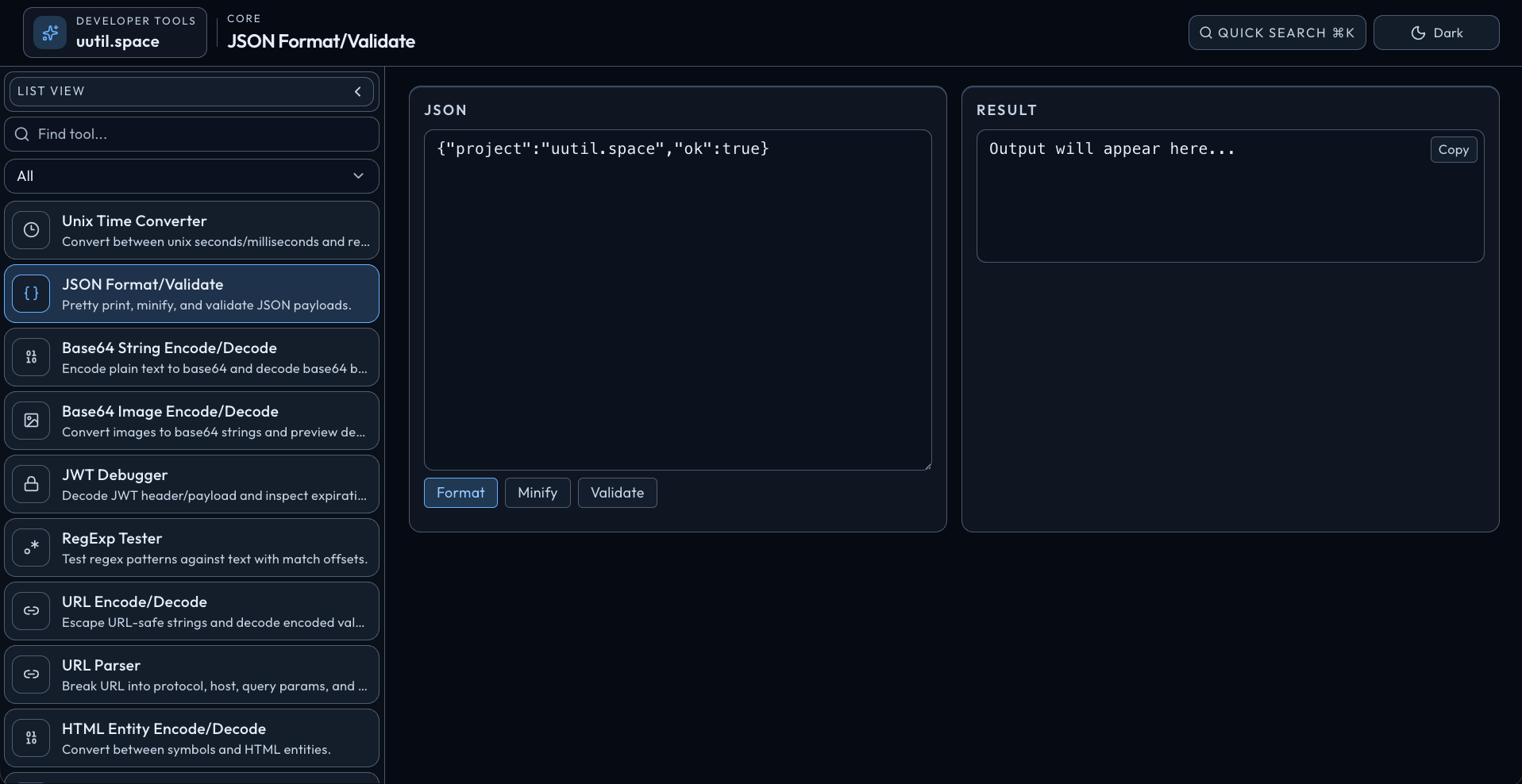Open the JSON Format/Validate tool

pyautogui.click(x=191, y=294)
